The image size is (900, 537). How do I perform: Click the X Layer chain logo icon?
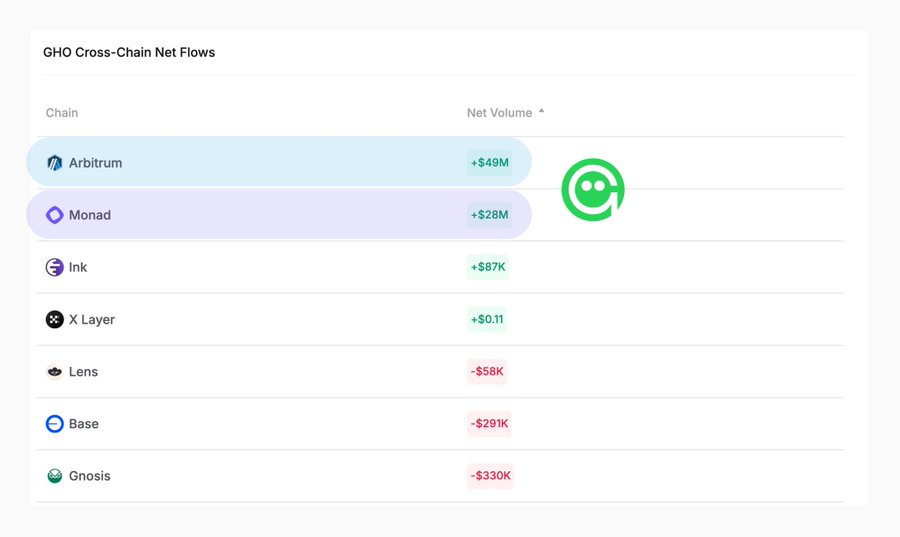[x=55, y=320]
